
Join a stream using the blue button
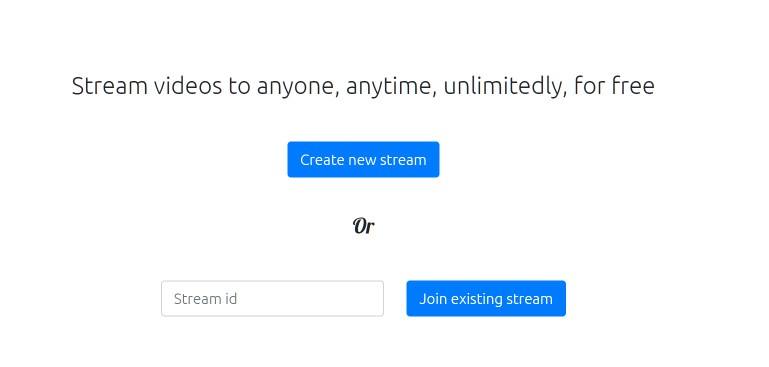pyautogui.click(x=486, y=298)
